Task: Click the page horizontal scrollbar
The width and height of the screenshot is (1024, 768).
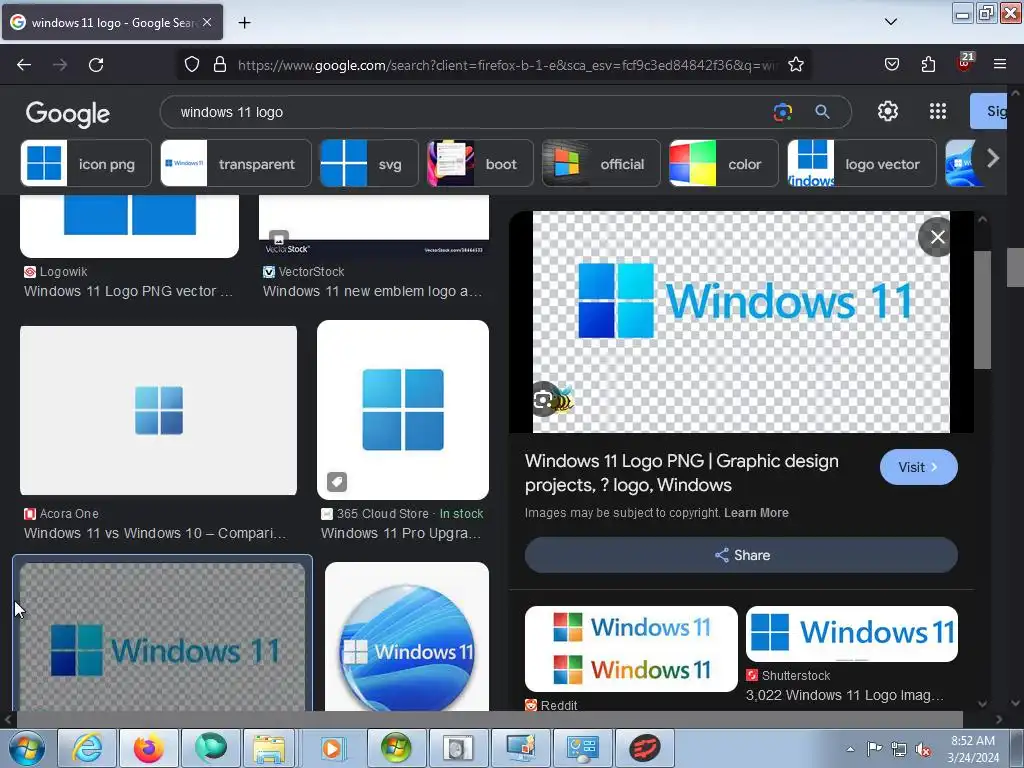Action: point(490,720)
